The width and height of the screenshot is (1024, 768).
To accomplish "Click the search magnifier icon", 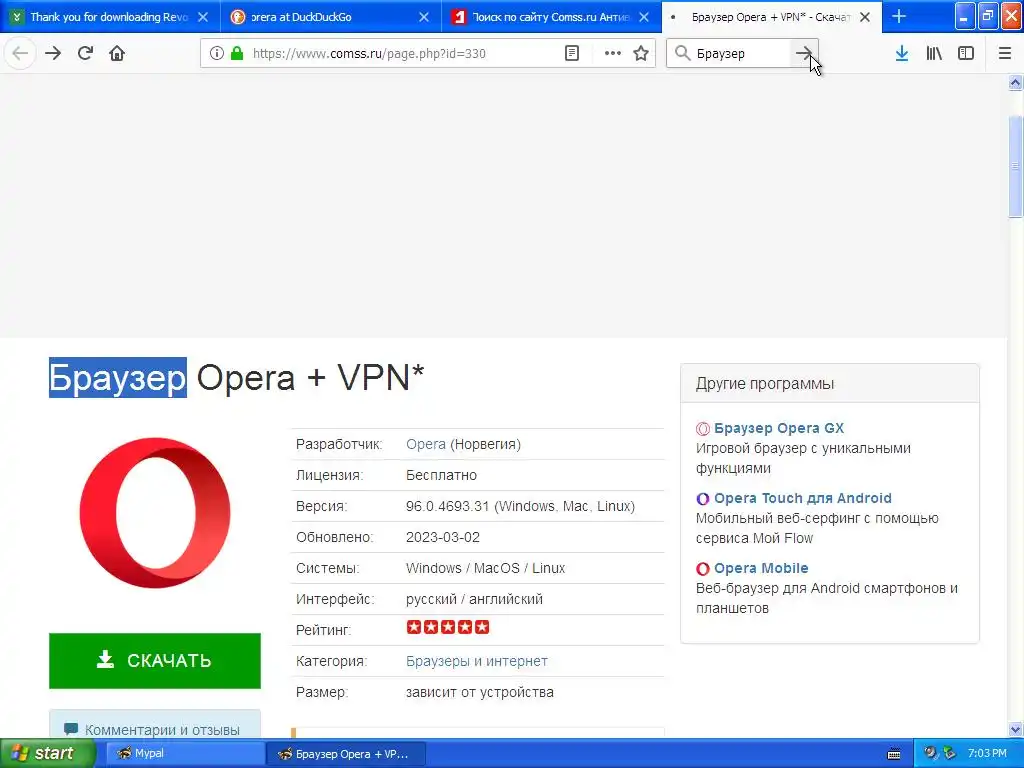I will point(682,54).
